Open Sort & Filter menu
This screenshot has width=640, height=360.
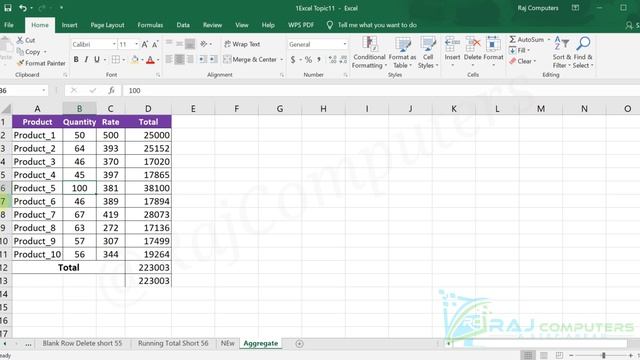pos(562,53)
